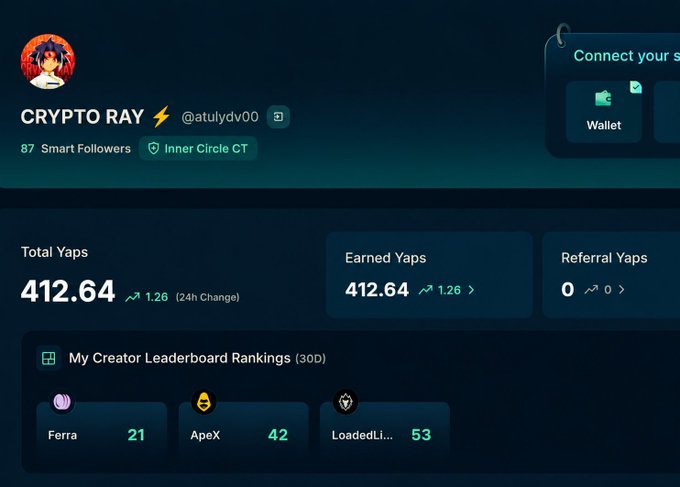680x487 pixels.
Task: Click the CRYPTO RAY display name
Action: pos(82,117)
